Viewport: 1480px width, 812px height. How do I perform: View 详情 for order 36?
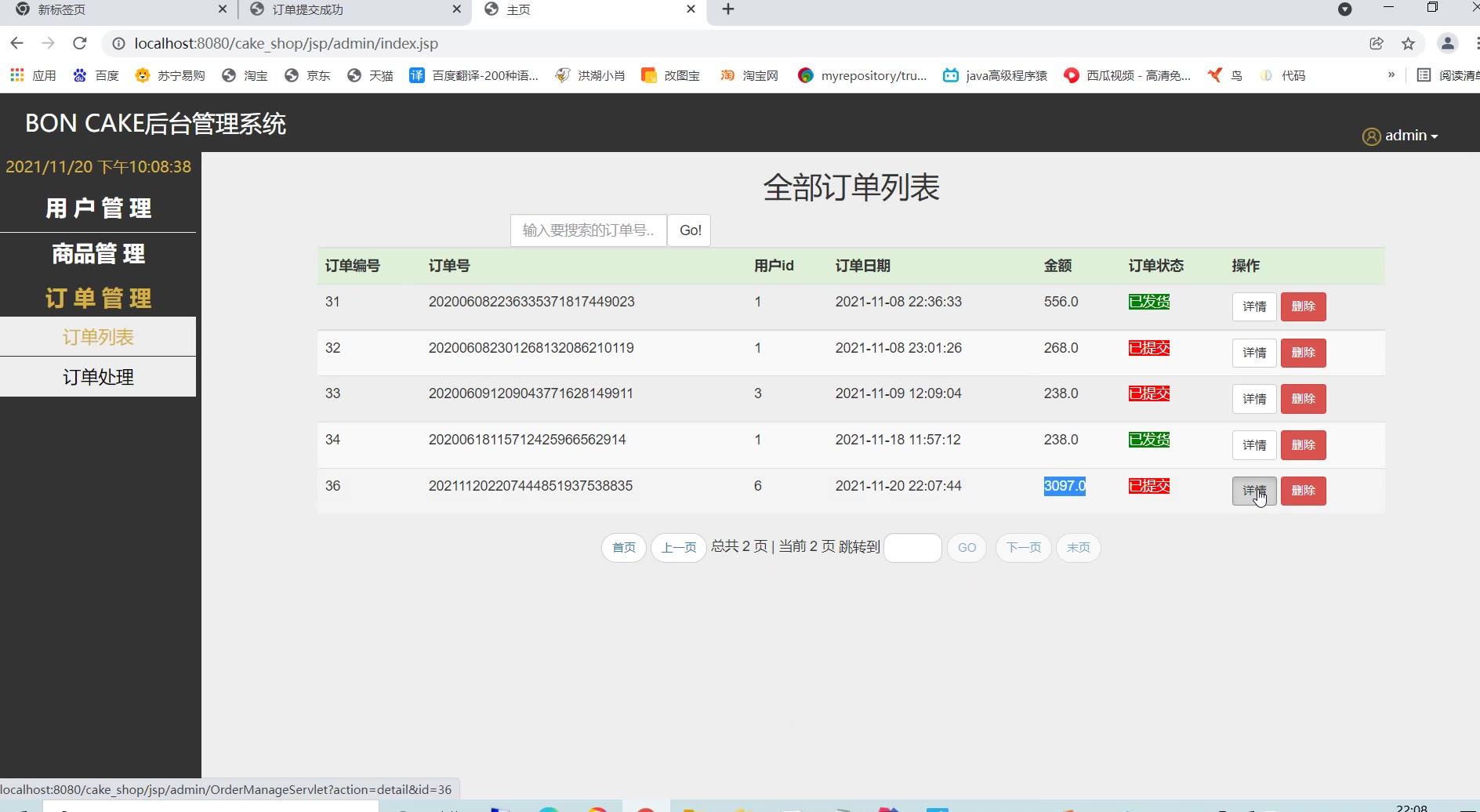(x=1254, y=491)
